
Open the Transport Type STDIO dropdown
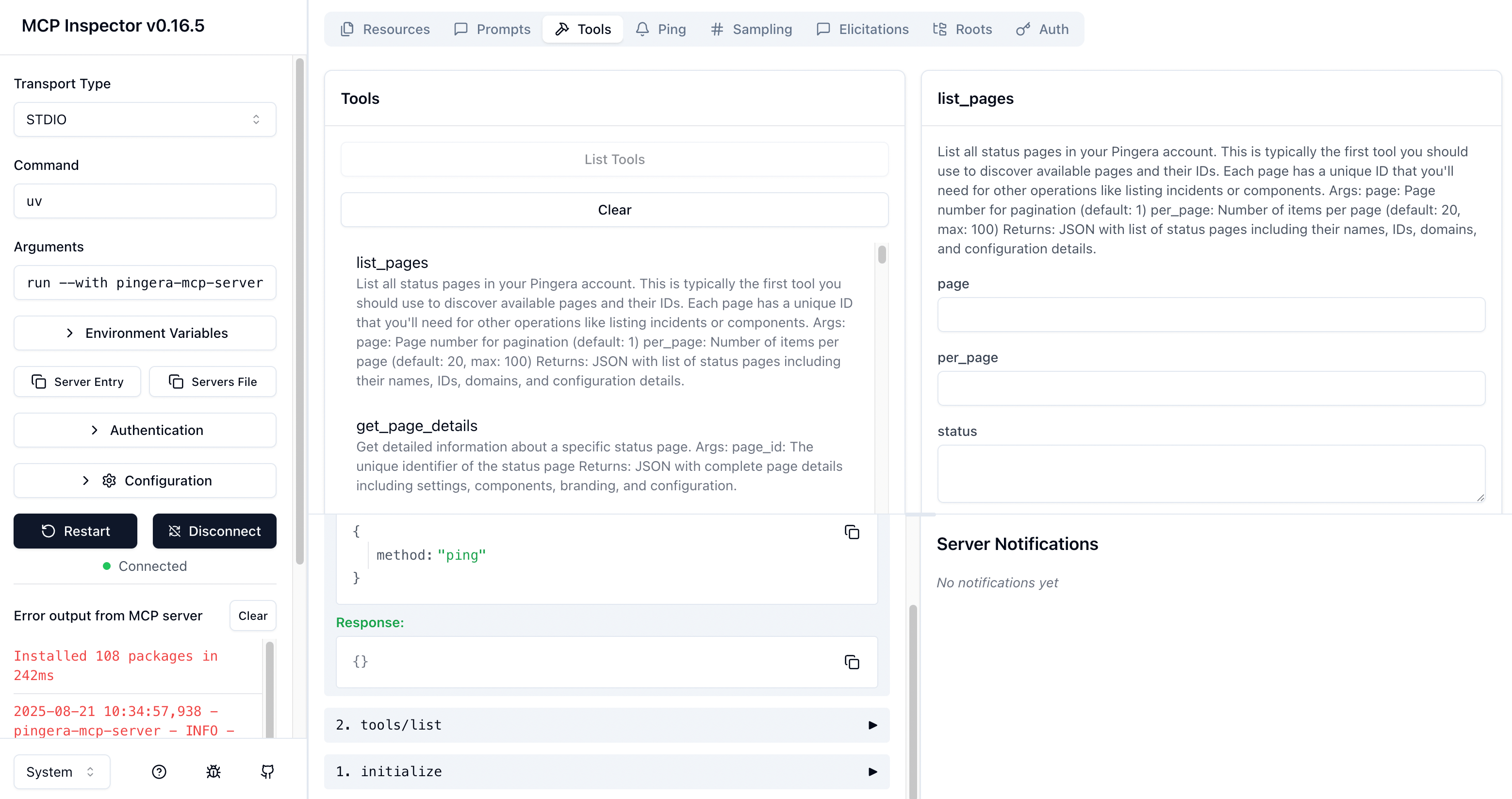145,119
